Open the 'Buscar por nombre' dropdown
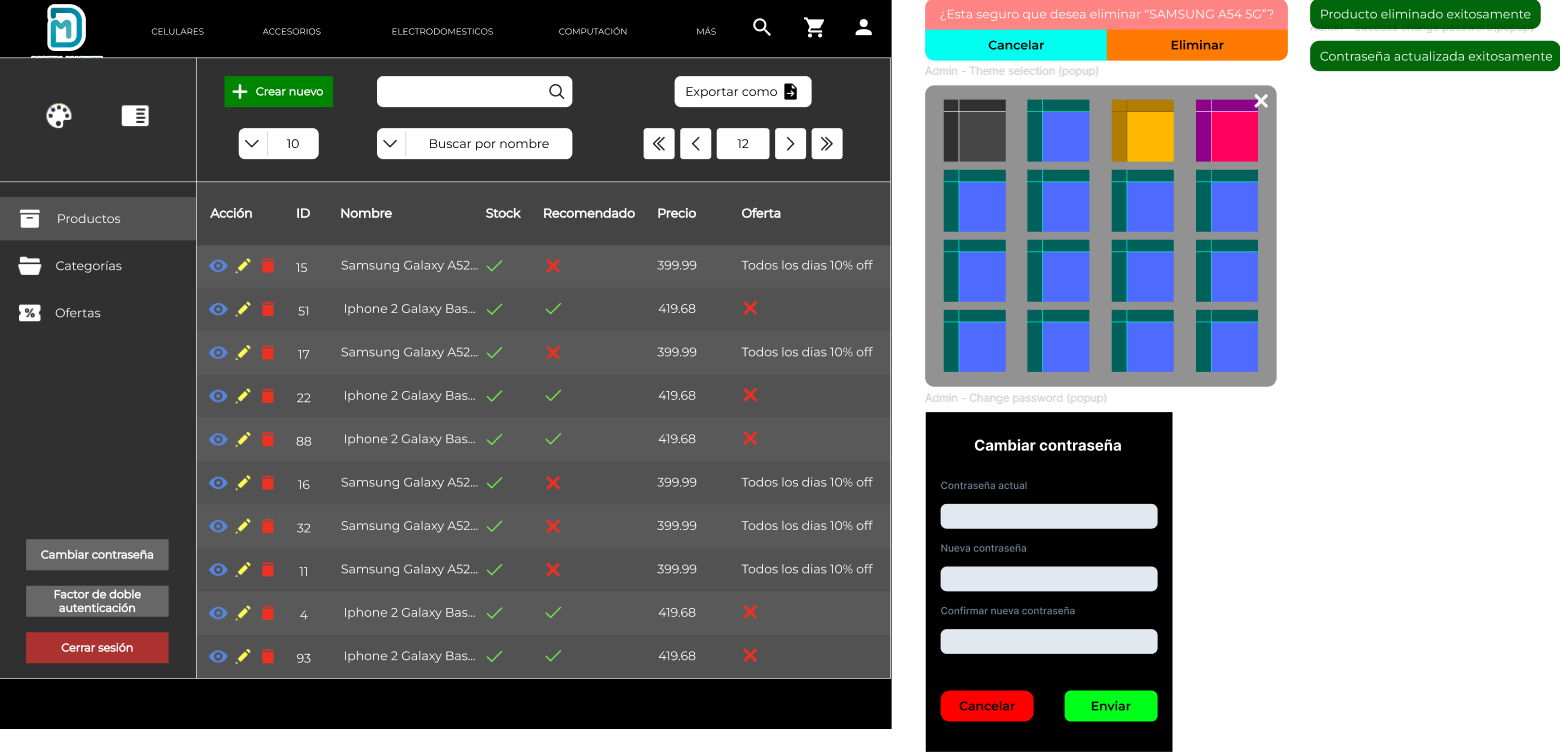Image resolution: width=1560 pixels, height=754 pixels. (475, 144)
